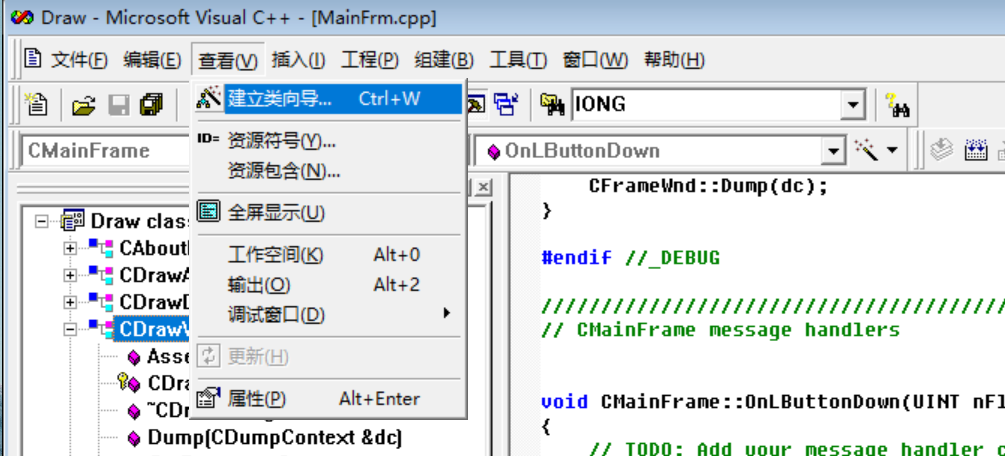Click the Find in Files binoculars icon
The width and height of the screenshot is (1005, 456).
(x=552, y=105)
